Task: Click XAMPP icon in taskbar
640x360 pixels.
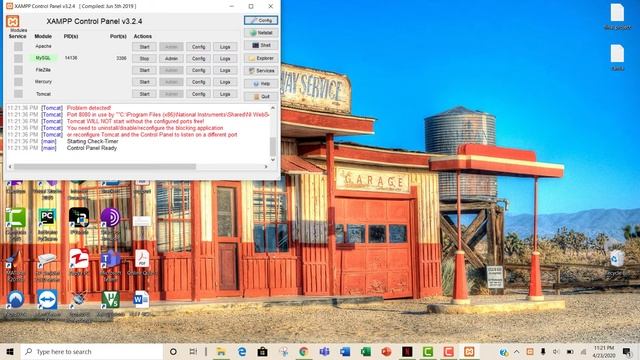Action: [469, 351]
